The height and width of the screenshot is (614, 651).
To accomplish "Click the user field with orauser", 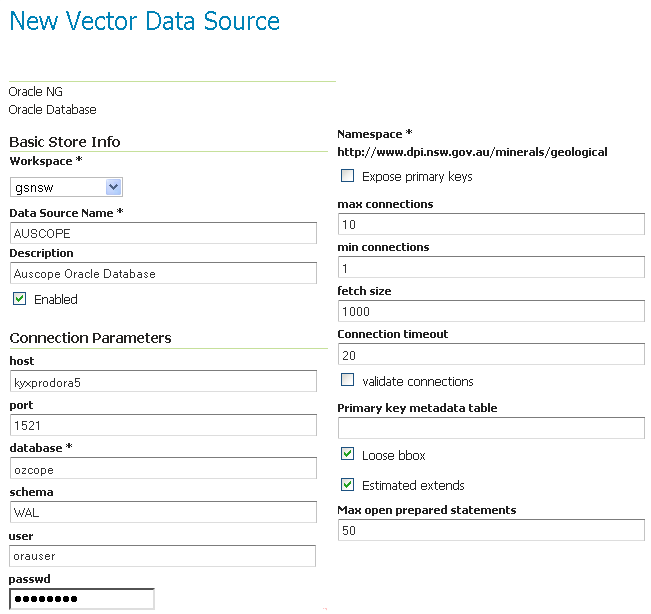I will [x=163, y=556].
